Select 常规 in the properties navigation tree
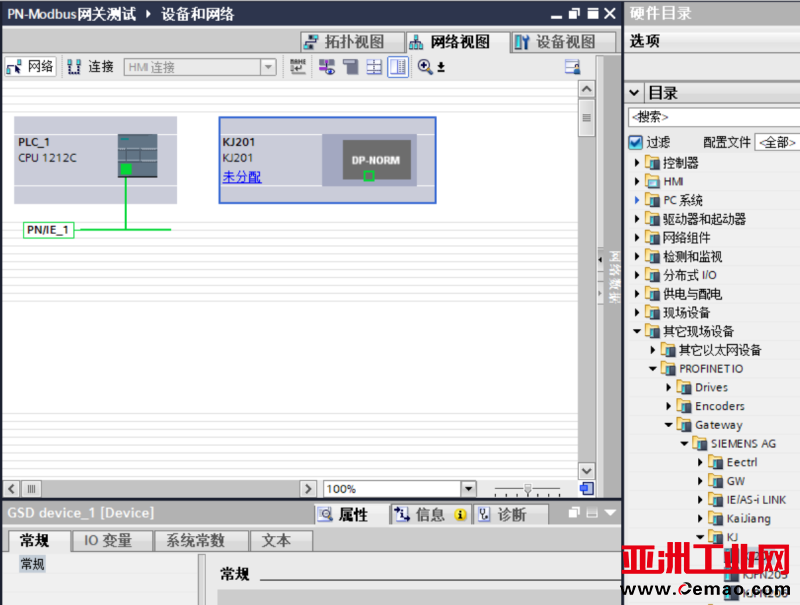800x605 pixels. tap(32, 564)
